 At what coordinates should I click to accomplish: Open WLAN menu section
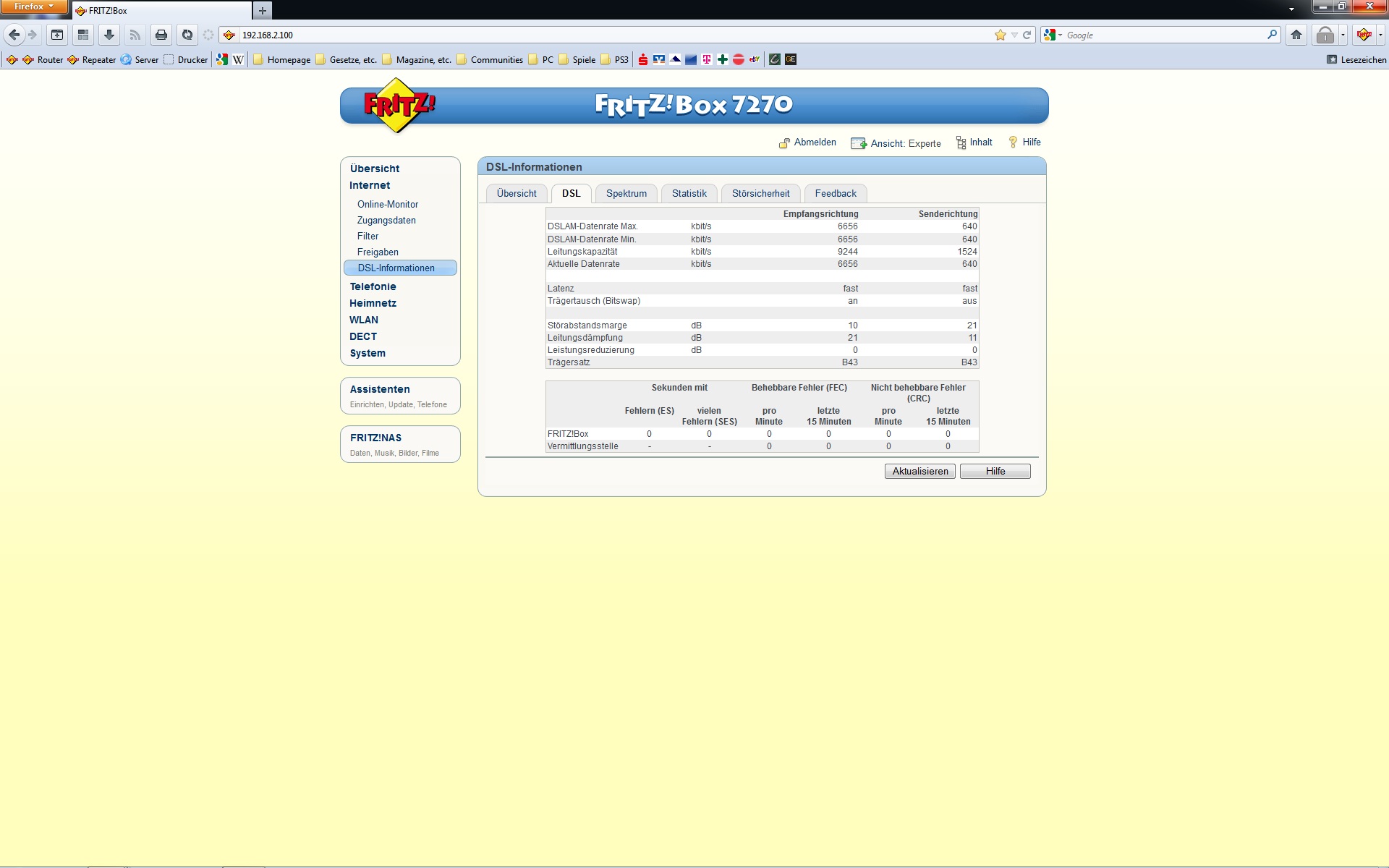364,320
